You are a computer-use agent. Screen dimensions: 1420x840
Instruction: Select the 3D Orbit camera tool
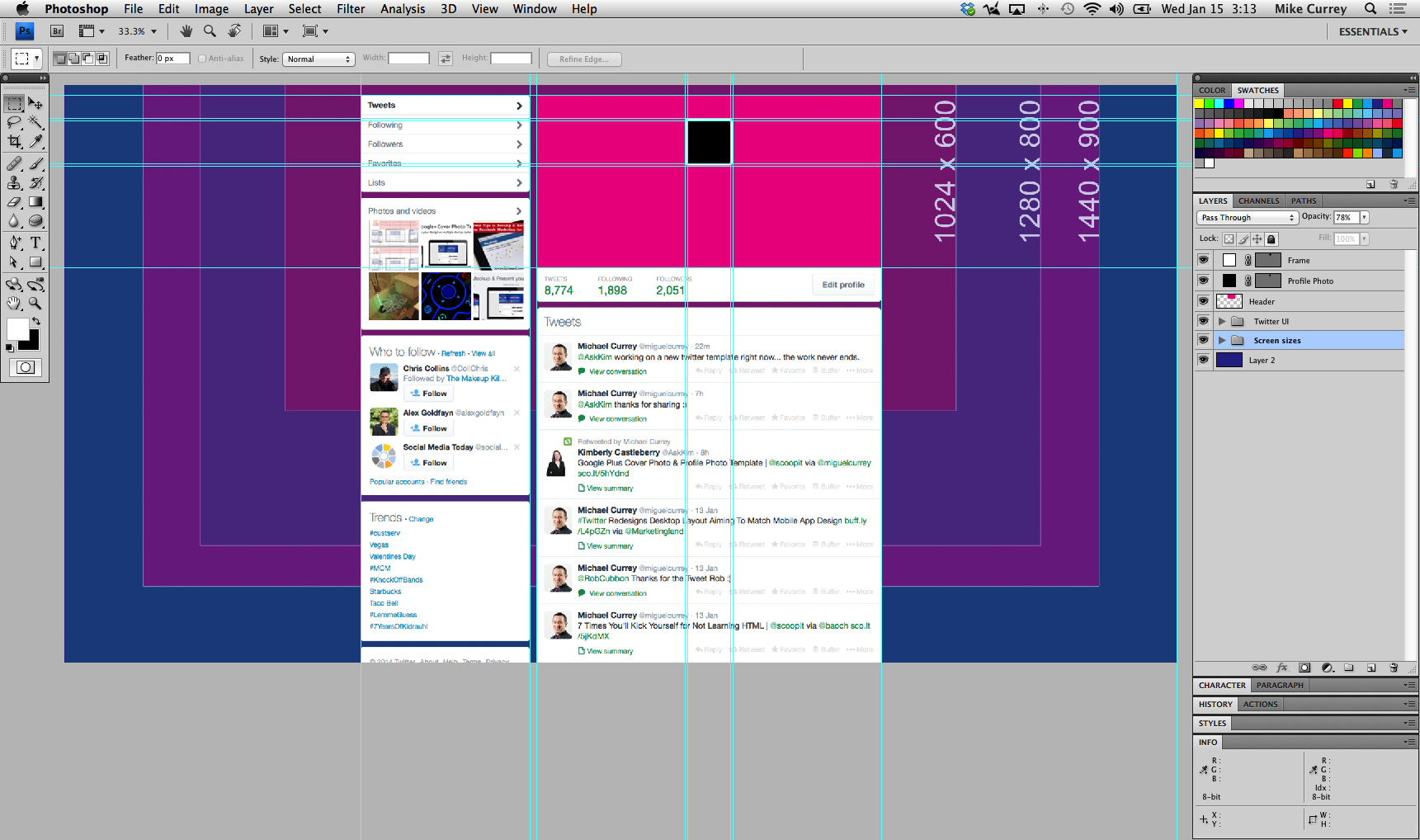35,285
